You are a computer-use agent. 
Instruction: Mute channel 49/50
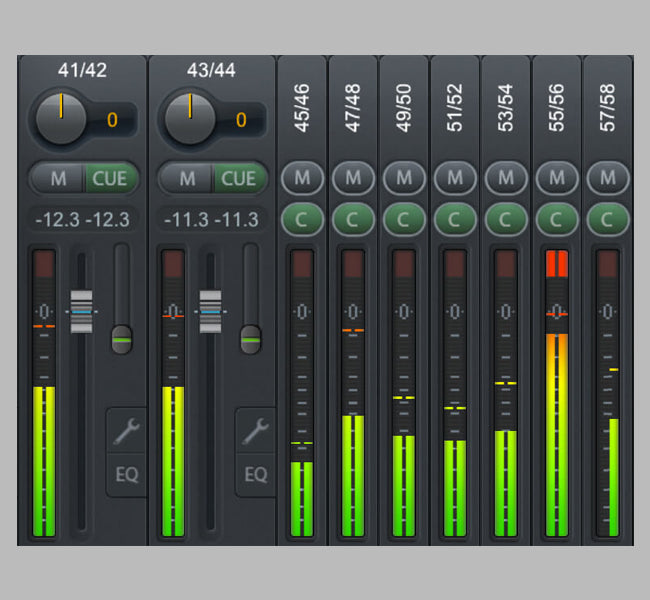pos(404,178)
